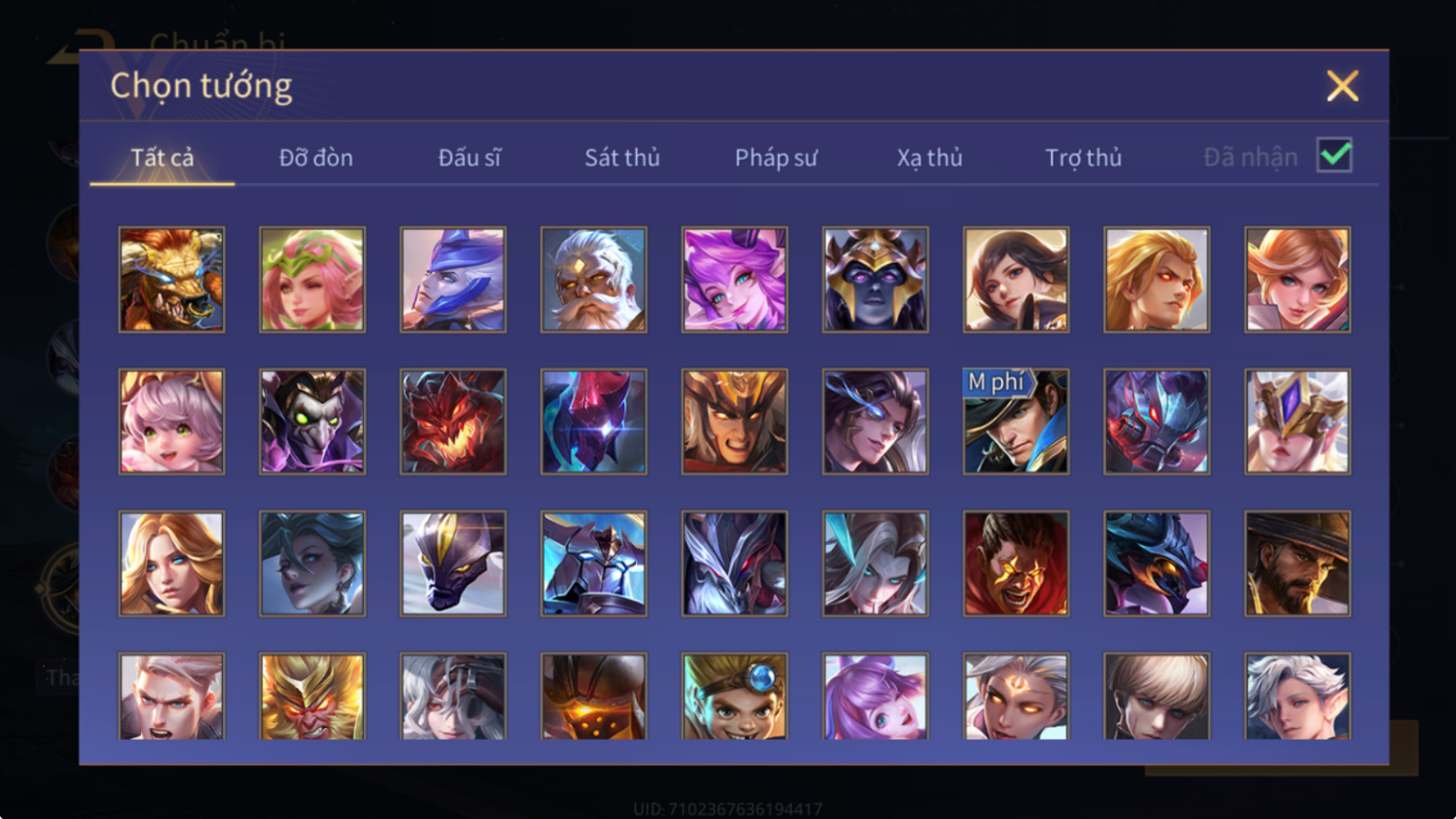Viewport: 1456px width, 819px height.
Task: Close the Chọn tướng dialog
Action: [x=1342, y=86]
